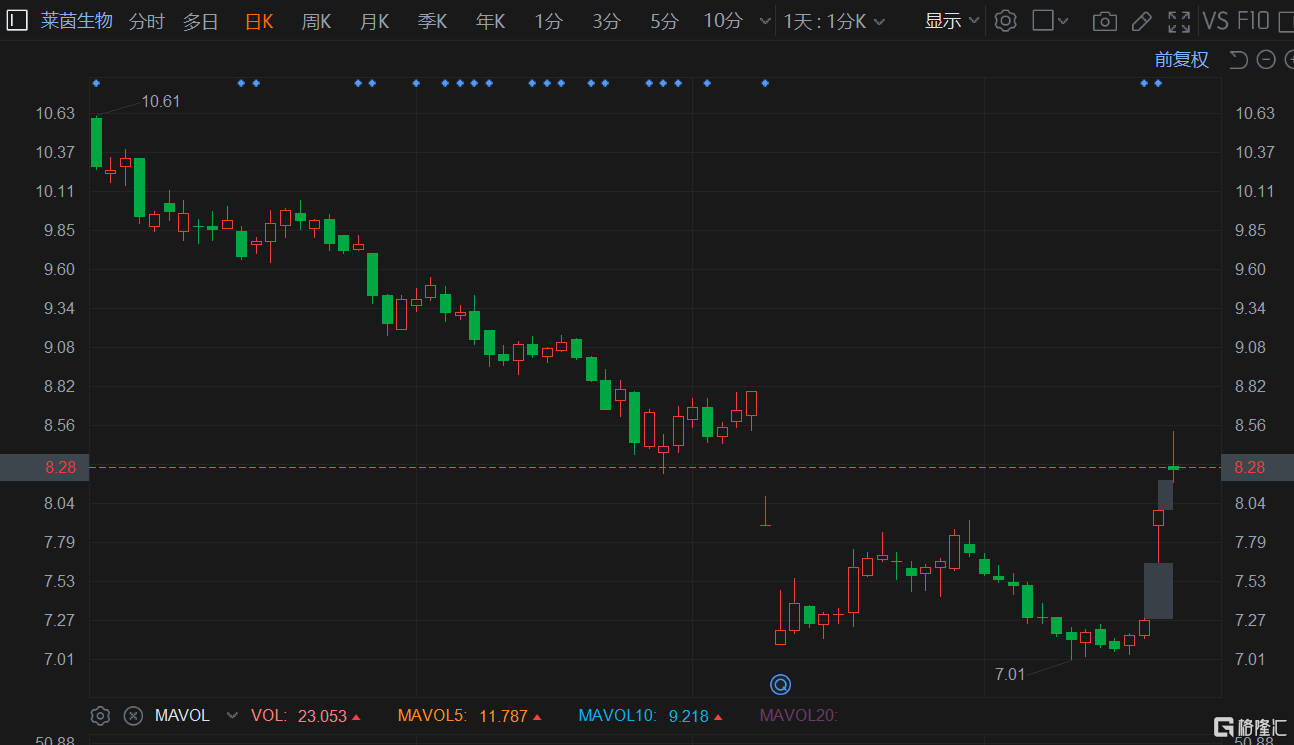Image resolution: width=1294 pixels, height=745 pixels.
Task: Open the 1天:1分K period dropdown
Action: [834, 21]
